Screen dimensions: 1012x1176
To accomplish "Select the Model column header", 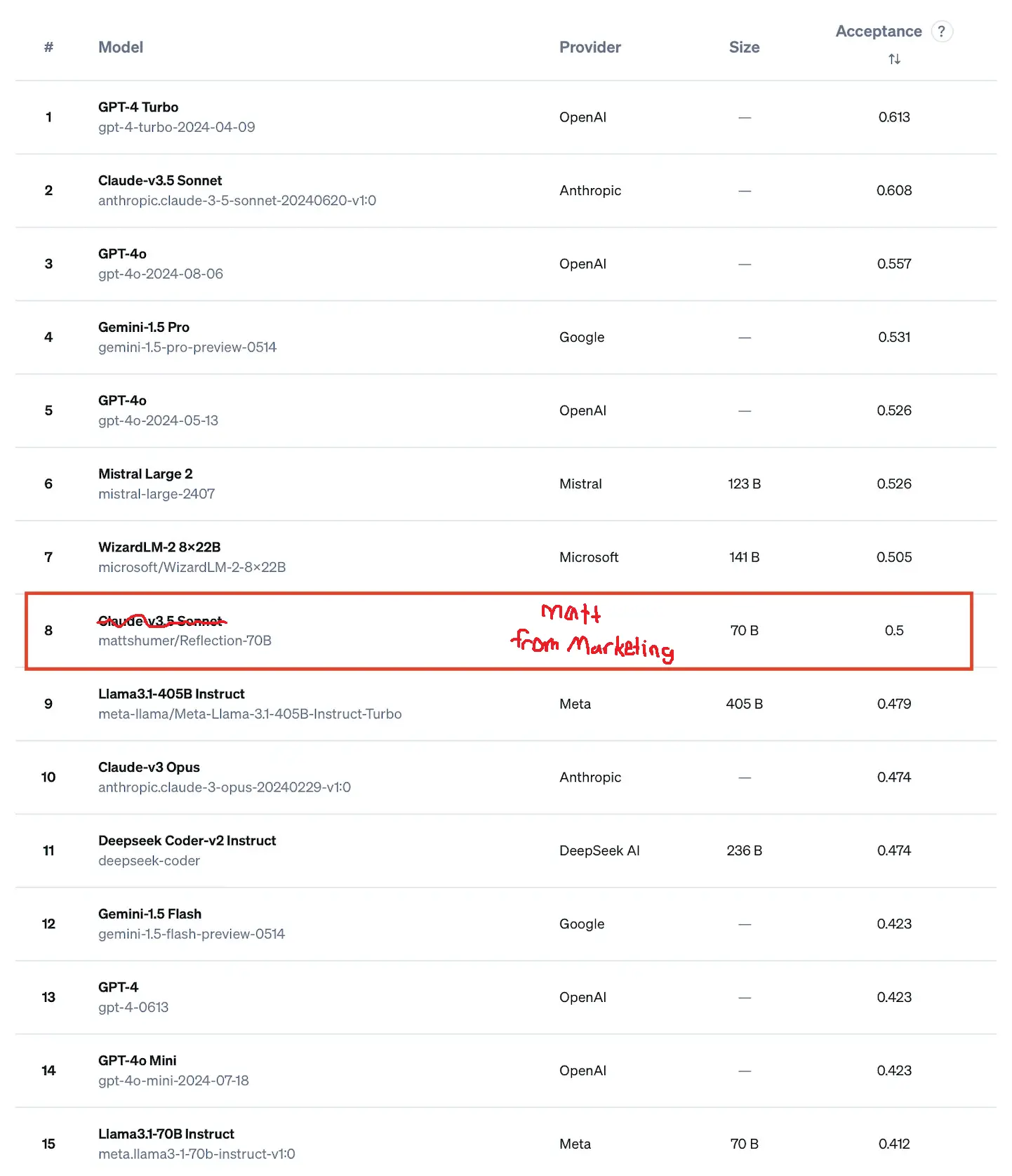I will (121, 47).
